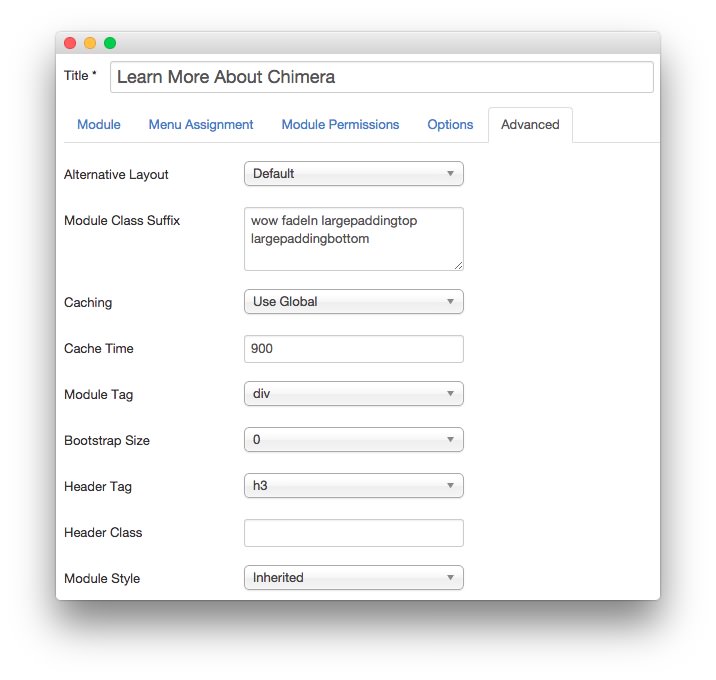Click the yellow minimize window button
716x680 pixels.
90,43
